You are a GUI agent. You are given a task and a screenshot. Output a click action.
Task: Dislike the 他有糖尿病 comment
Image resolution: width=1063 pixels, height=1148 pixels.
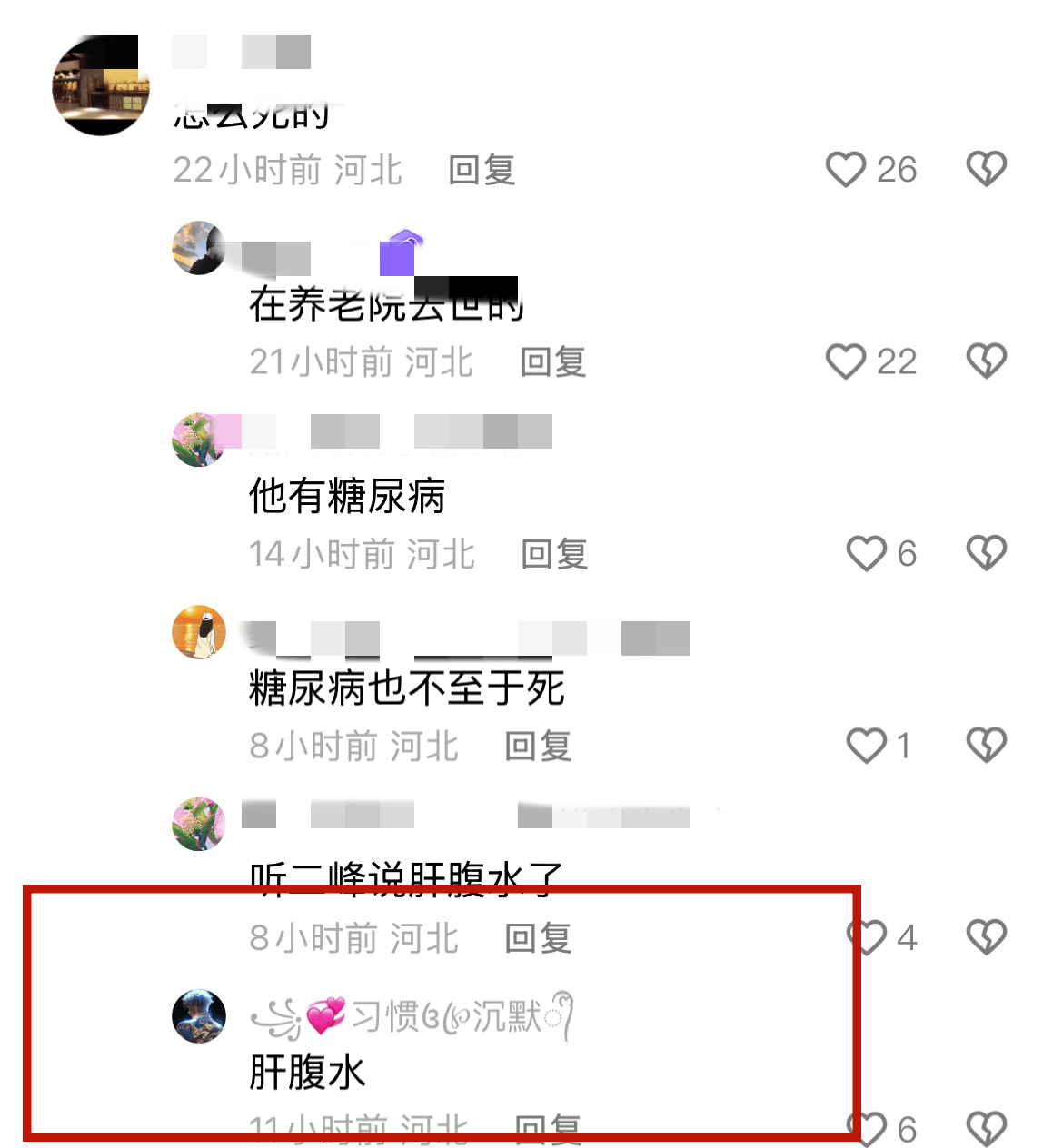pos(986,554)
